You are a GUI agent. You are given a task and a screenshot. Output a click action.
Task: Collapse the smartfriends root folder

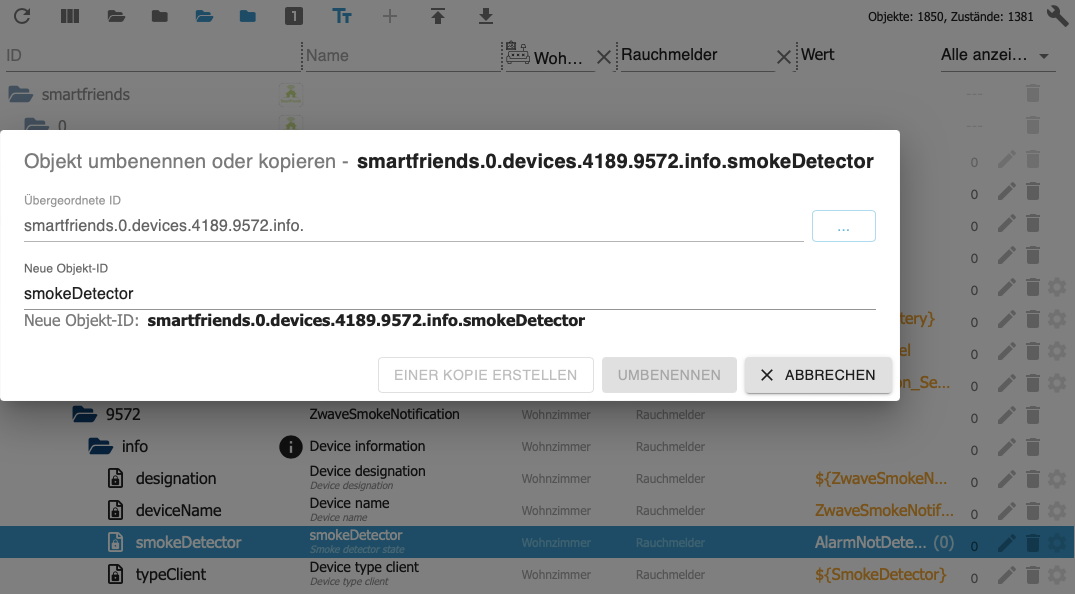coord(20,95)
